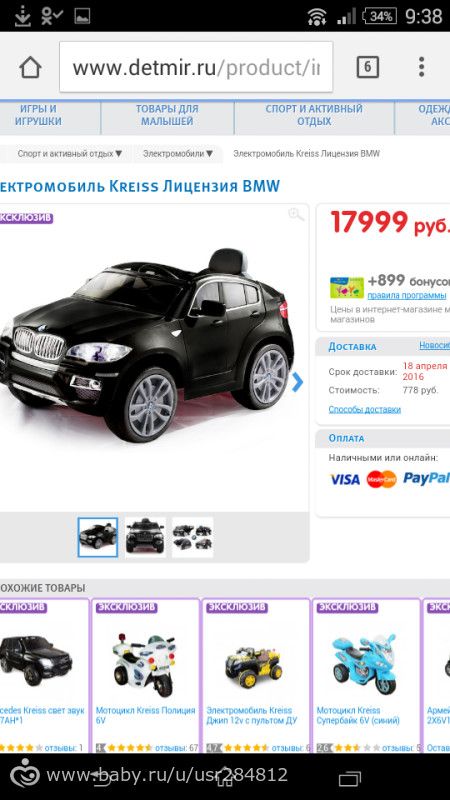Select the third thumbnail with multiple views
This screenshot has width=450, height=800.
tap(192, 537)
